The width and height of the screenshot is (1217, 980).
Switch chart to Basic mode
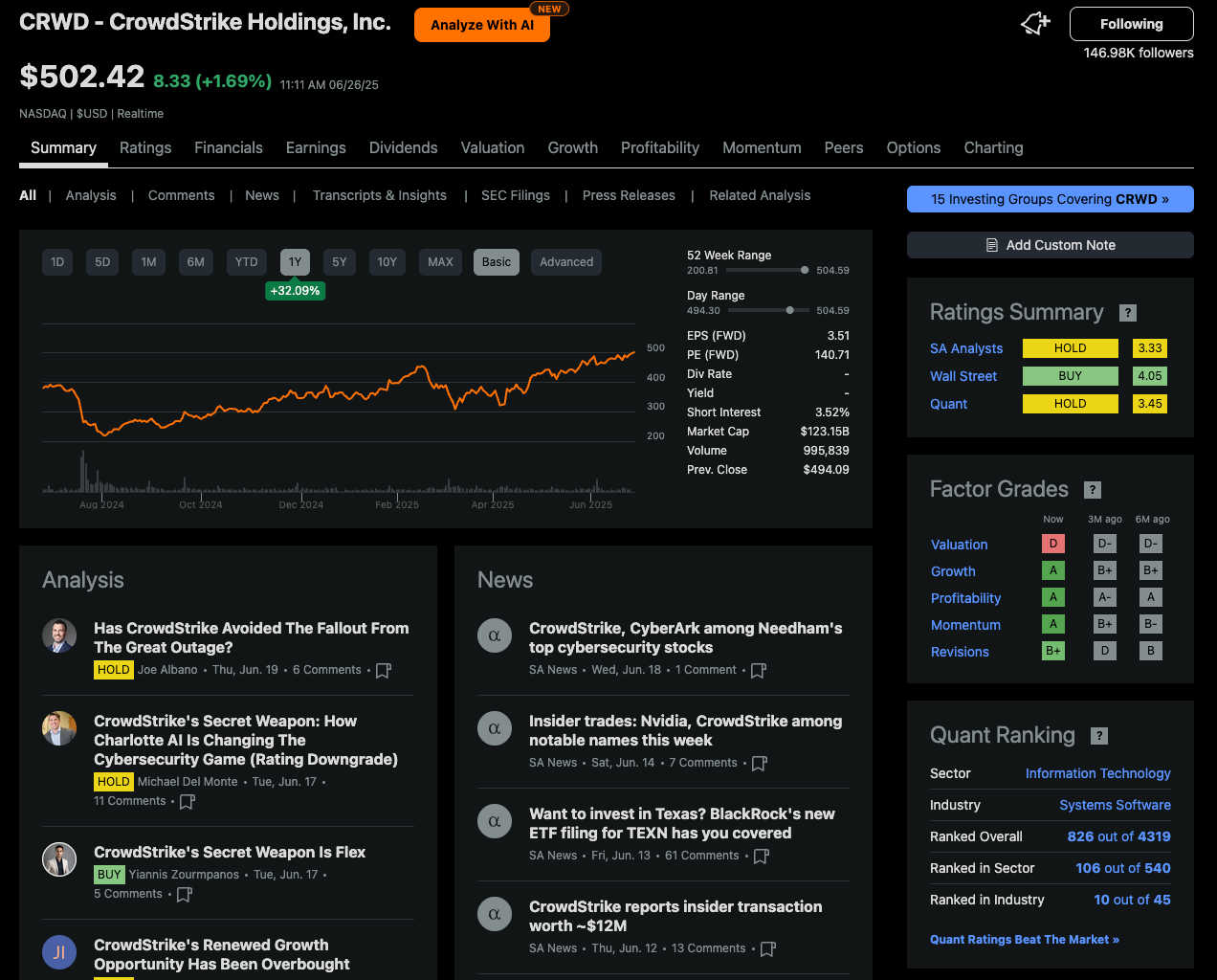click(x=497, y=262)
